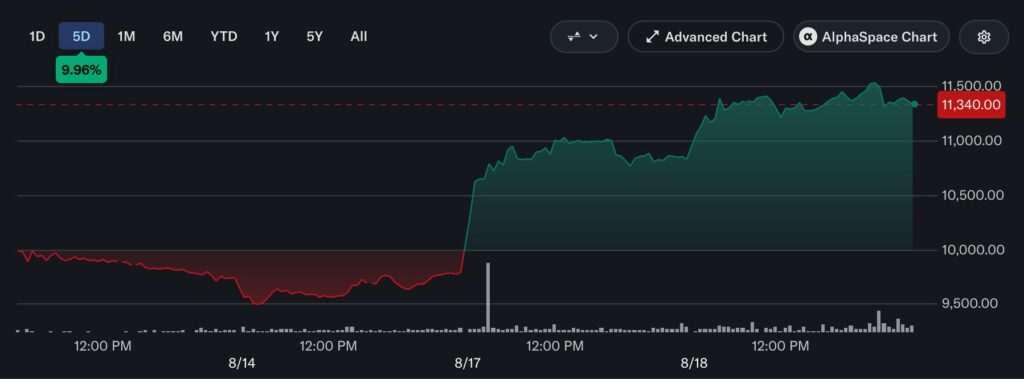Viewport: 1024px width, 379px height.
Task: Show the 5Y price history
Action: tap(315, 37)
